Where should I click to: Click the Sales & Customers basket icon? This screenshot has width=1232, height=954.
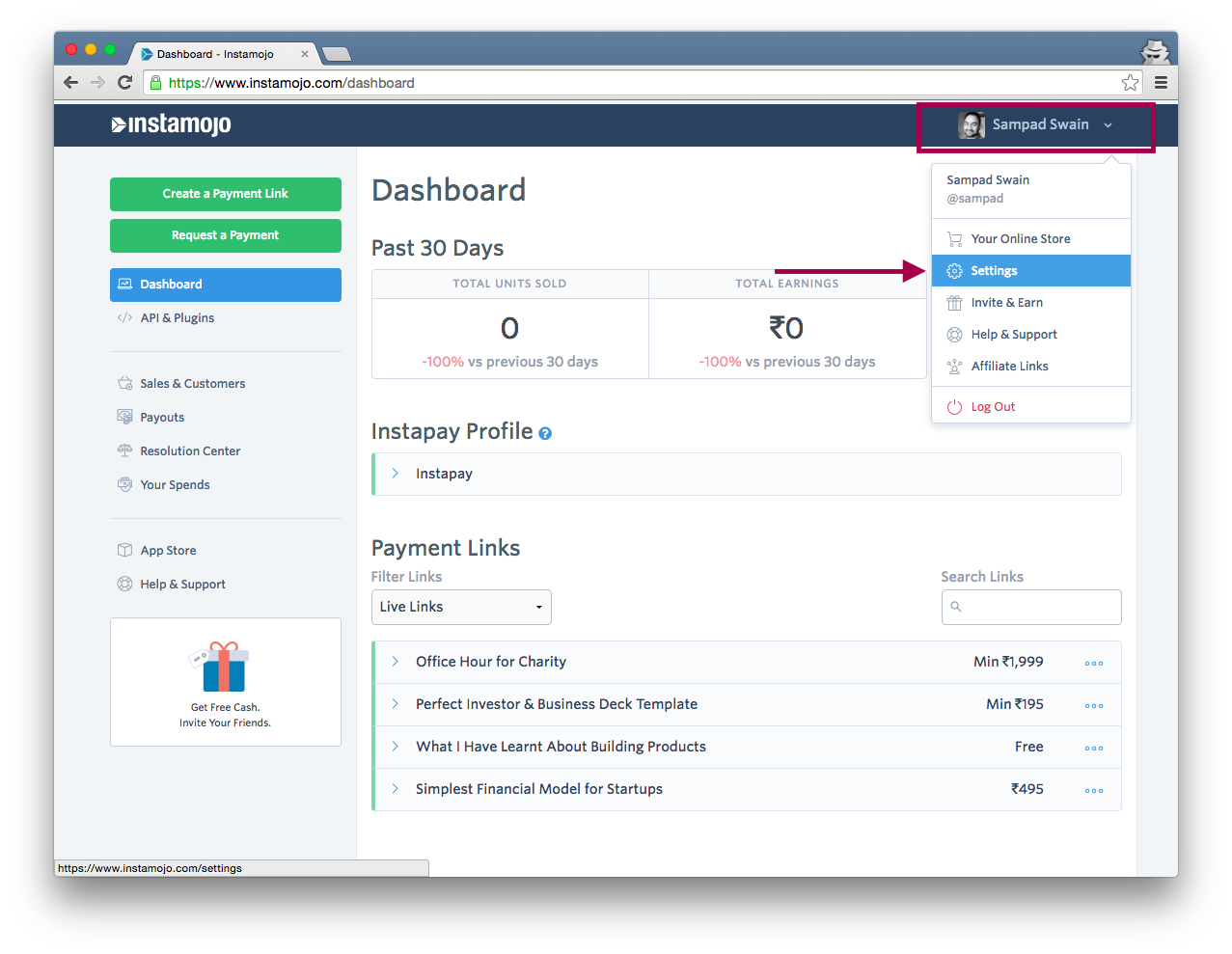coord(124,383)
